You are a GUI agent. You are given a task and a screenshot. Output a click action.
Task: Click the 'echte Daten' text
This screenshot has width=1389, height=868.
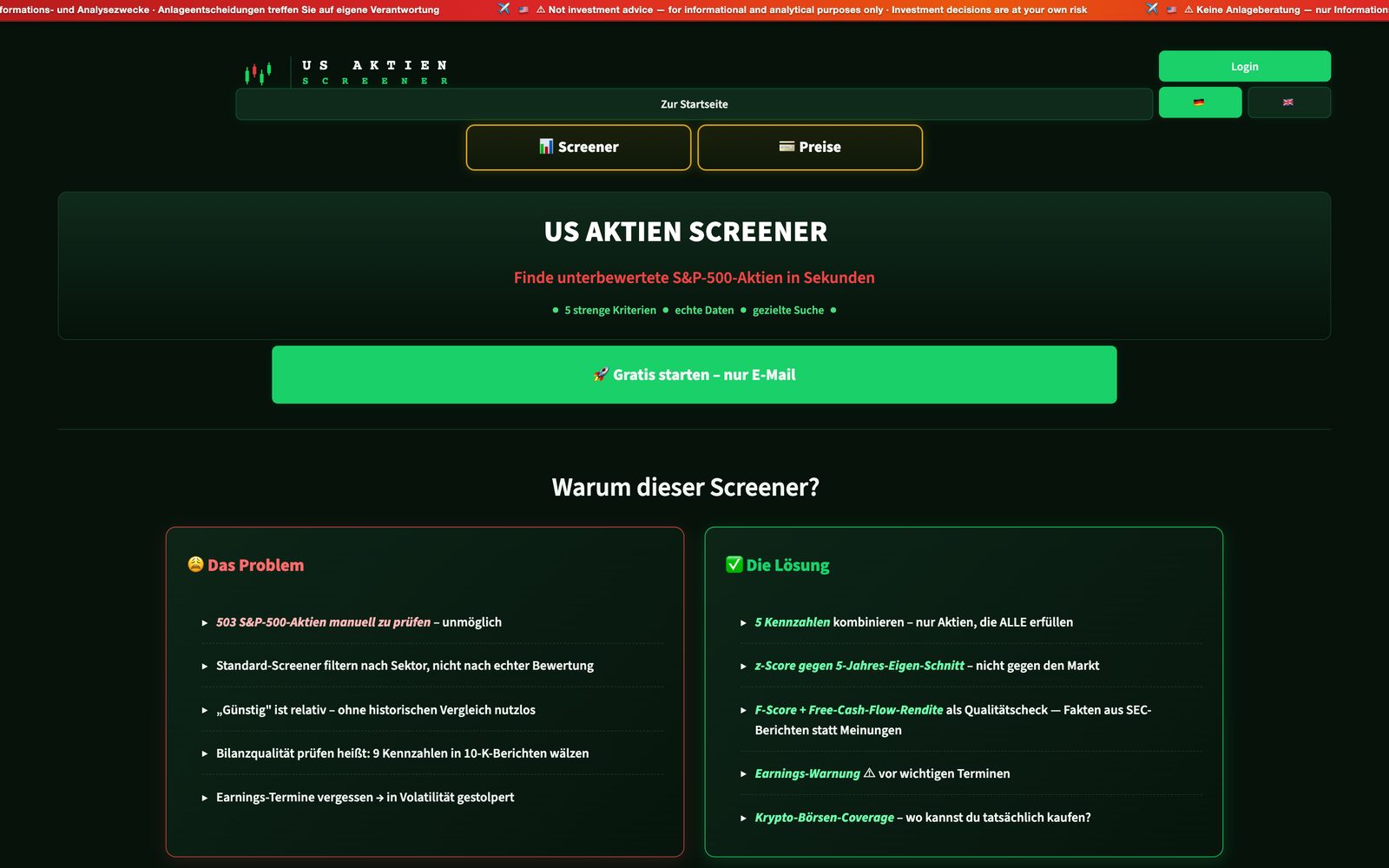pyautogui.click(x=704, y=310)
